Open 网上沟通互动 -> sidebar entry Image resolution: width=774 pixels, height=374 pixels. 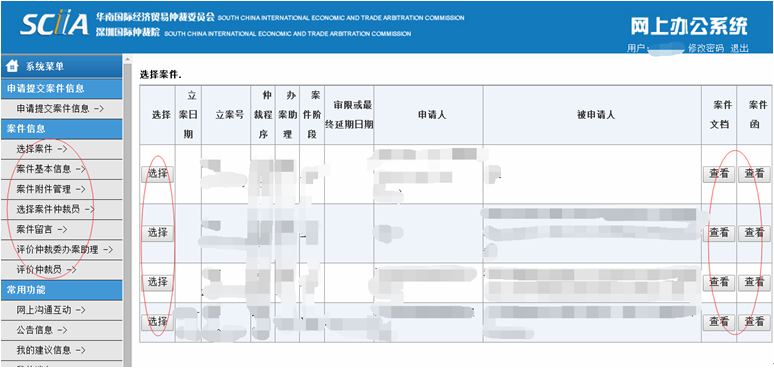(61, 310)
